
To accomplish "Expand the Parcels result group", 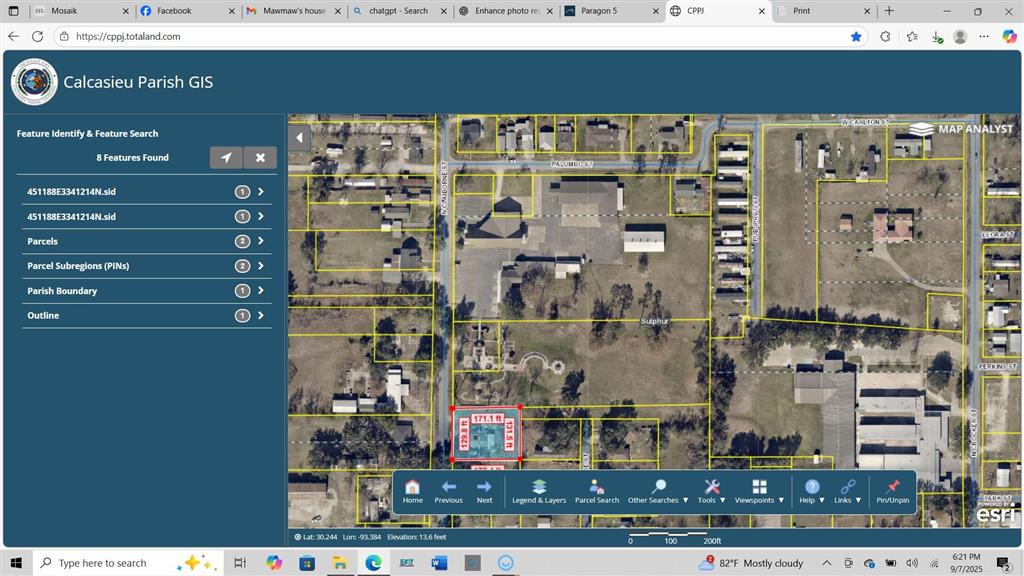I will click(147, 241).
